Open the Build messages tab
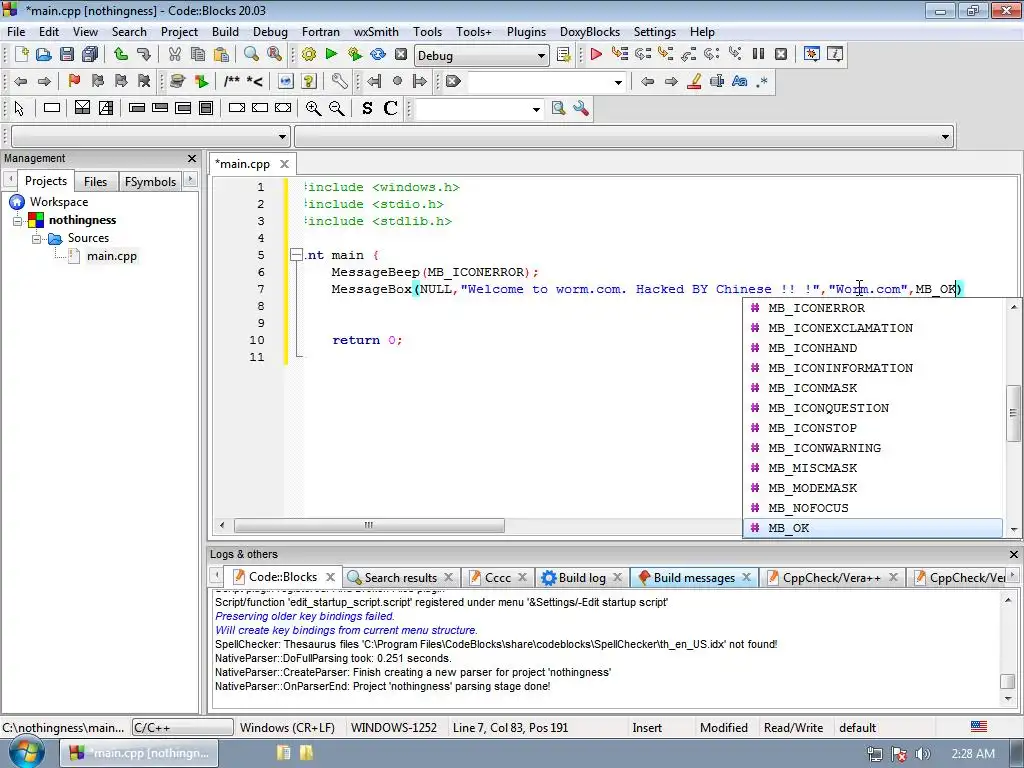 coord(694,577)
